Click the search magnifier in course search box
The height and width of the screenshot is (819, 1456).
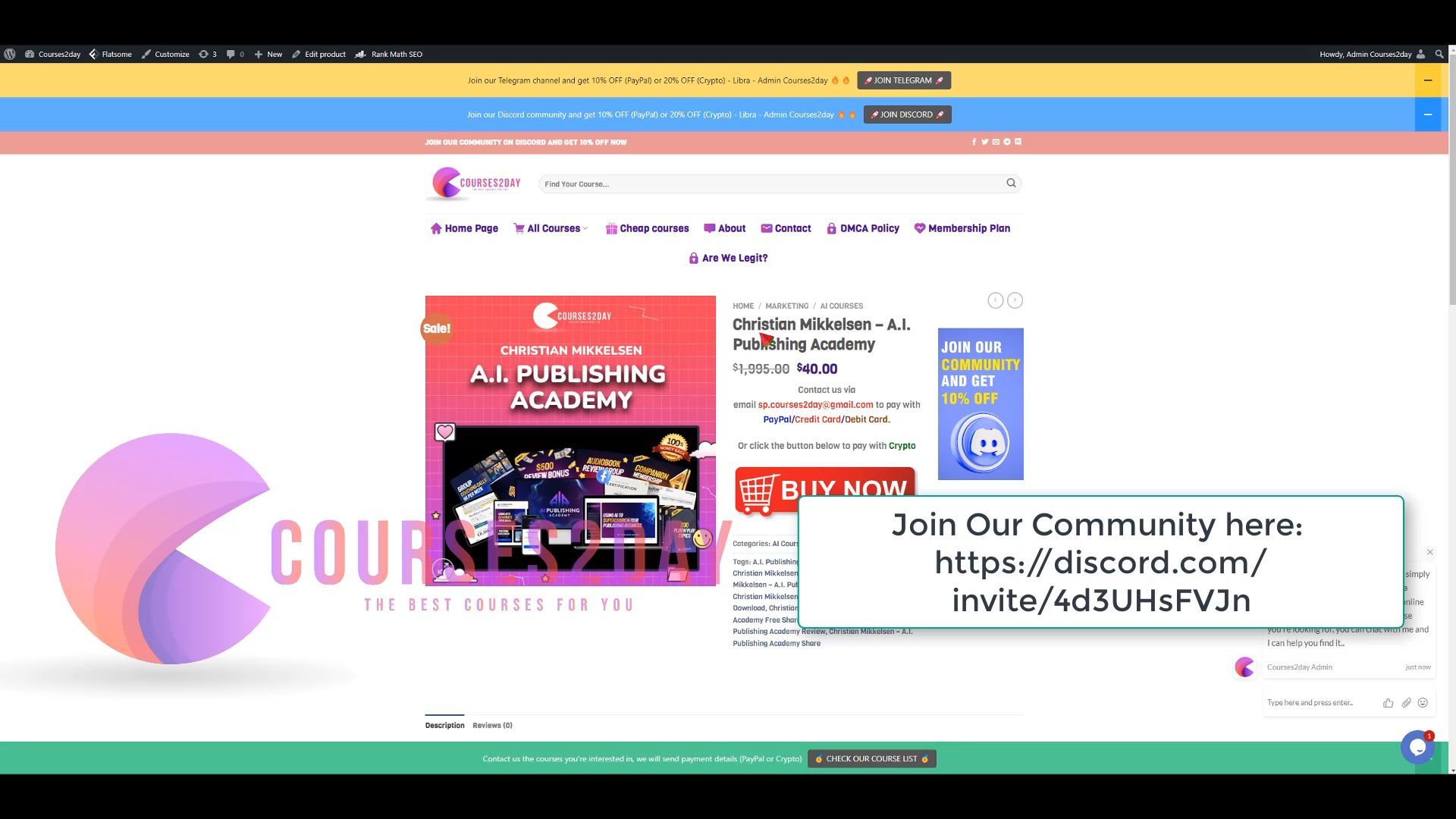(1011, 184)
